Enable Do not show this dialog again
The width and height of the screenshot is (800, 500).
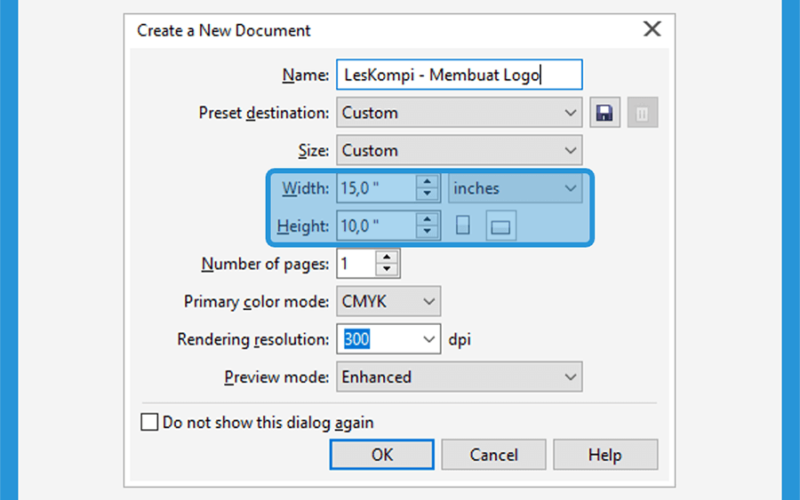149,422
